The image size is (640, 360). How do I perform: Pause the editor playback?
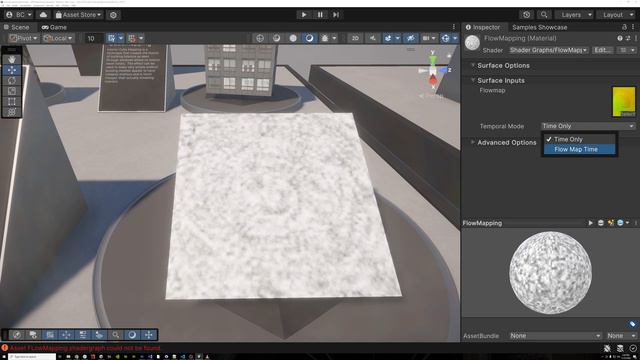pos(320,15)
